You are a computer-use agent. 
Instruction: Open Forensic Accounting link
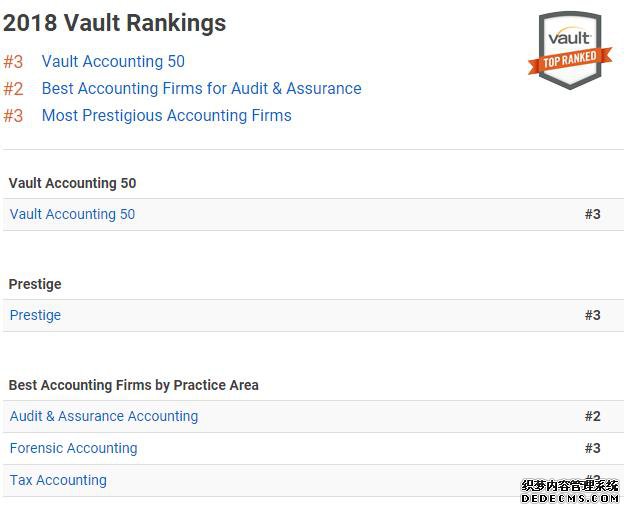tap(74, 448)
